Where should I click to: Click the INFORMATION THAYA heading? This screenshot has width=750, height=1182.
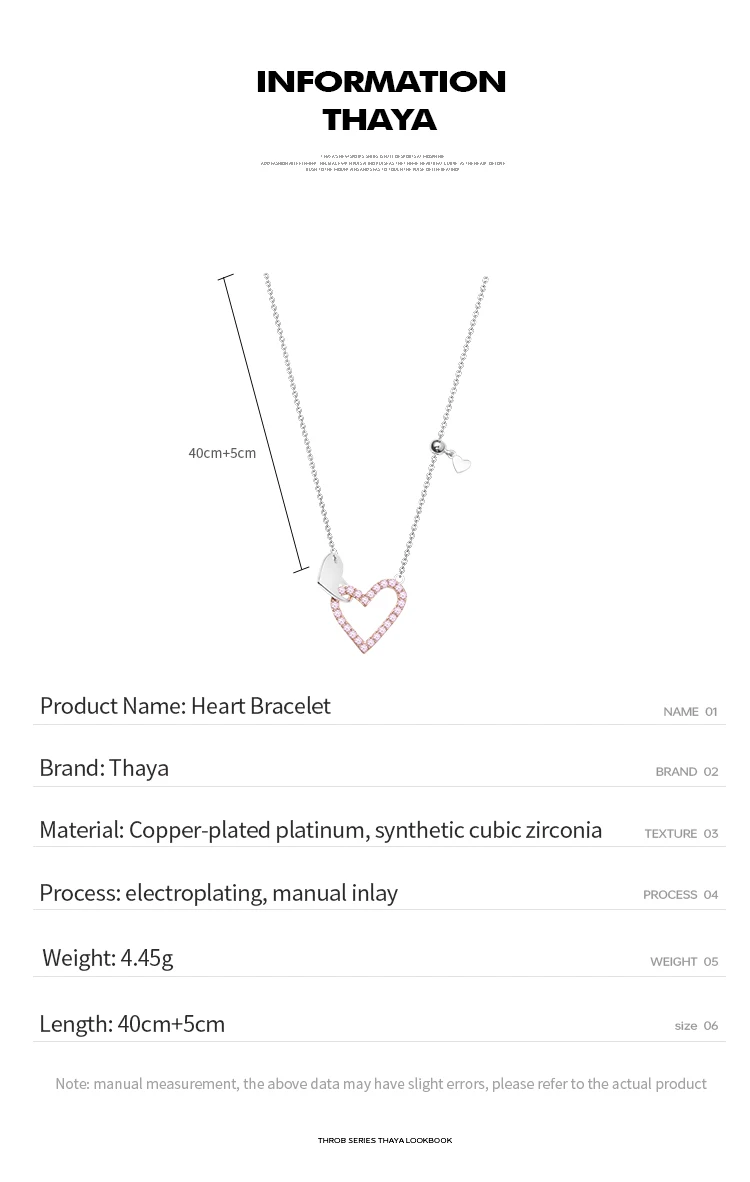click(381, 100)
